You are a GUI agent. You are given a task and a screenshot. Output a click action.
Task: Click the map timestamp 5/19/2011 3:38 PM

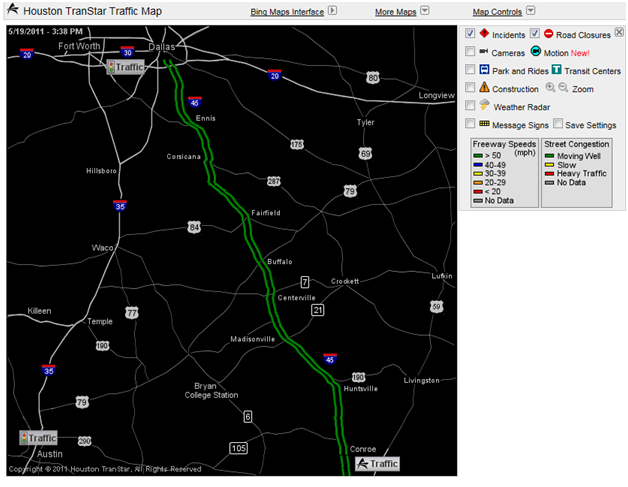[x=45, y=31]
